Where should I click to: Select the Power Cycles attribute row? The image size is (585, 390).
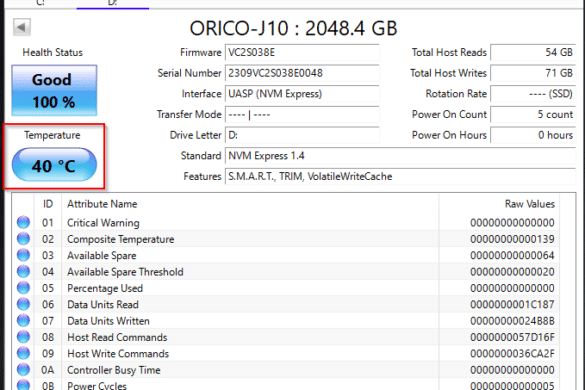285,385
